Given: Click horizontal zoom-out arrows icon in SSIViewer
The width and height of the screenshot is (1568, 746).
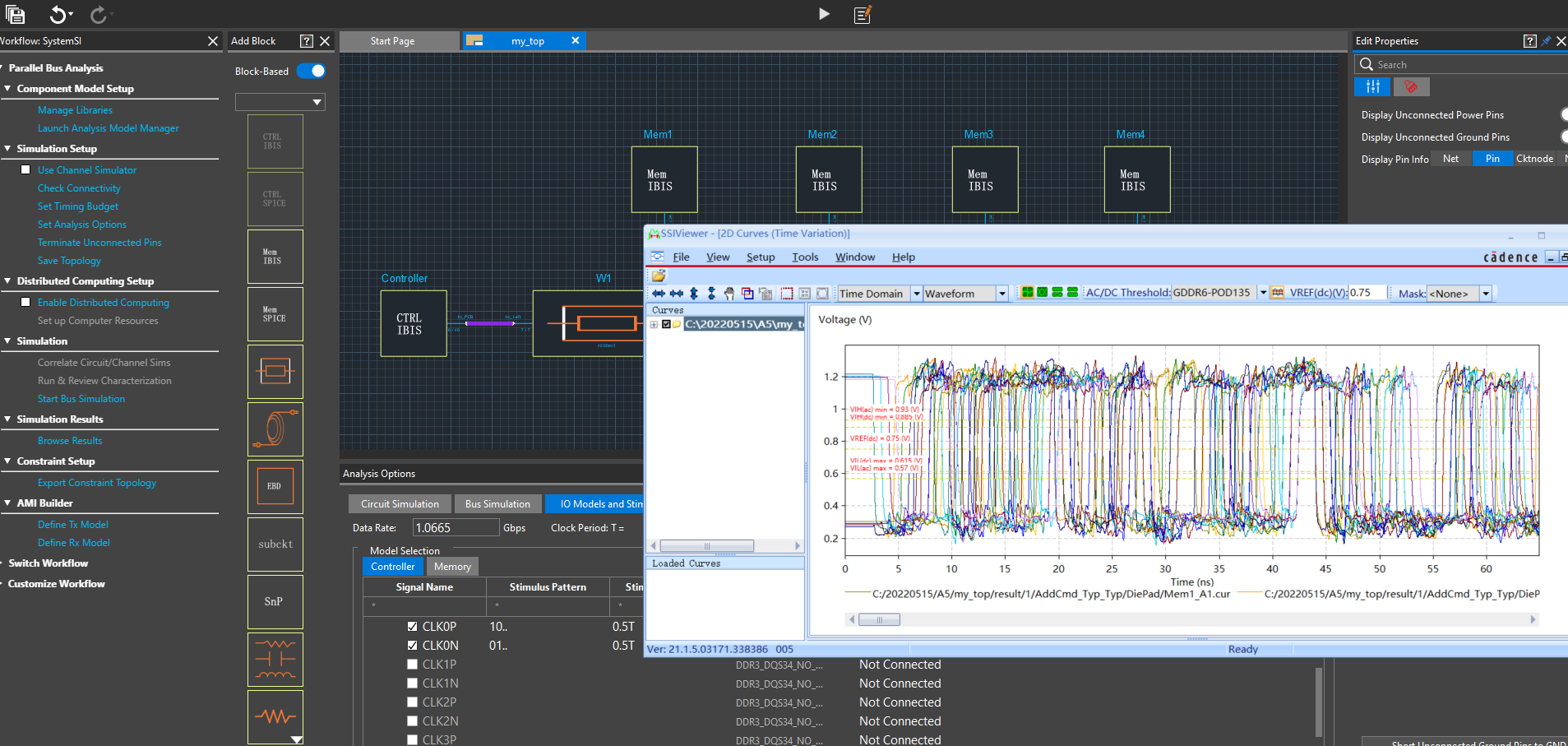Looking at the screenshot, I should (x=677, y=294).
